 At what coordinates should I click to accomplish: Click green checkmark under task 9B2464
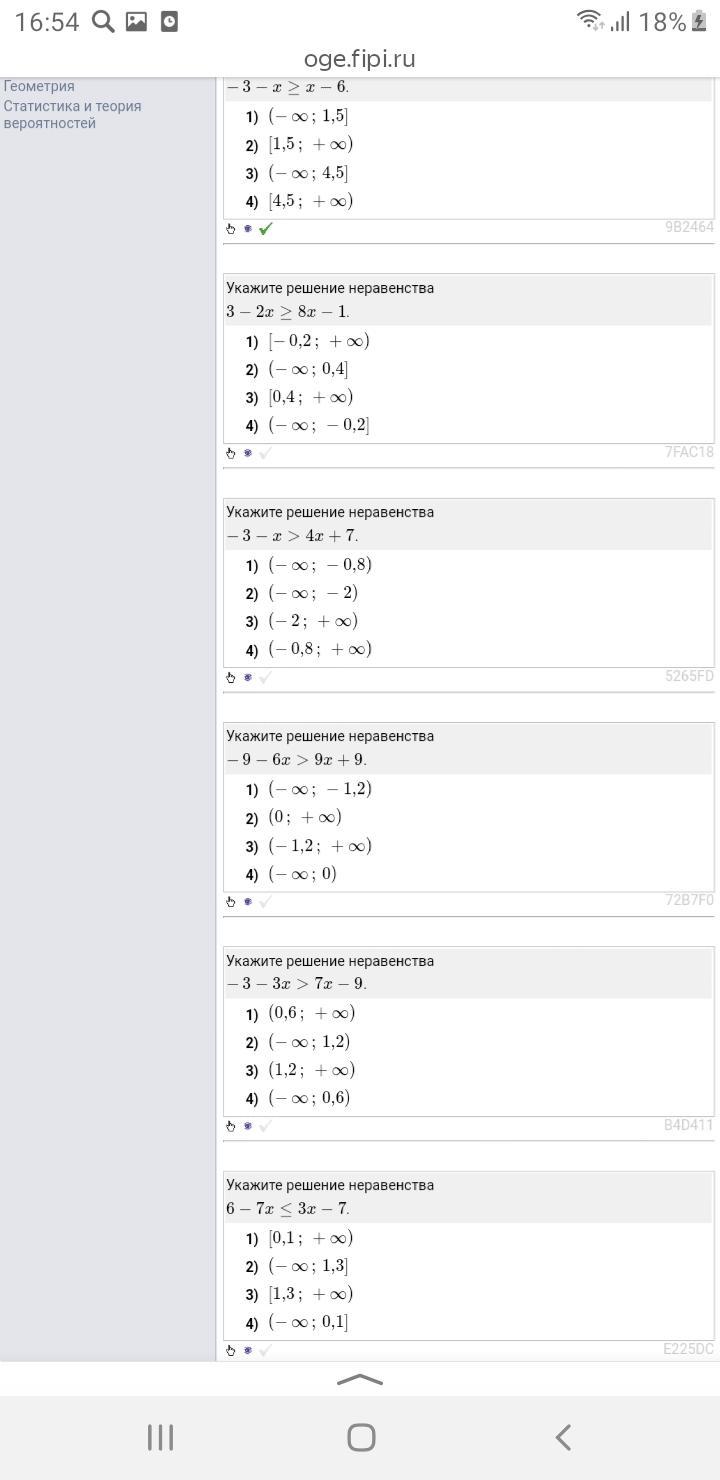(265, 229)
